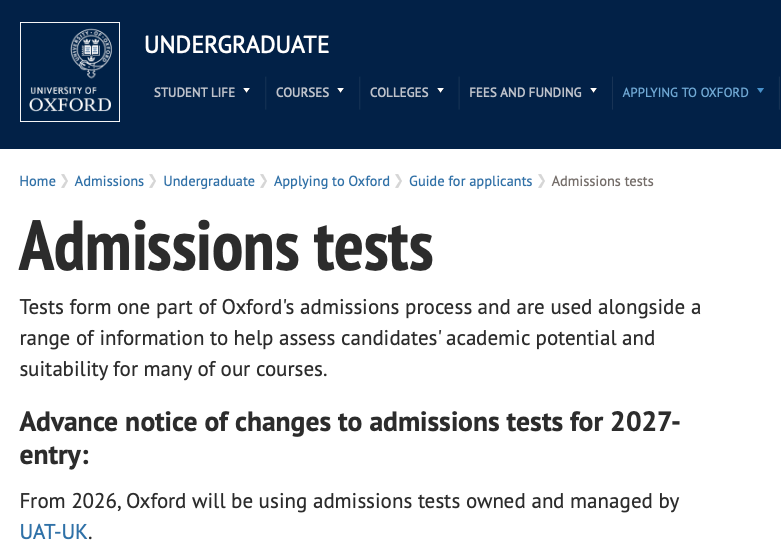Open the Student Life menu
This screenshot has height=550, width=781.
tap(195, 92)
